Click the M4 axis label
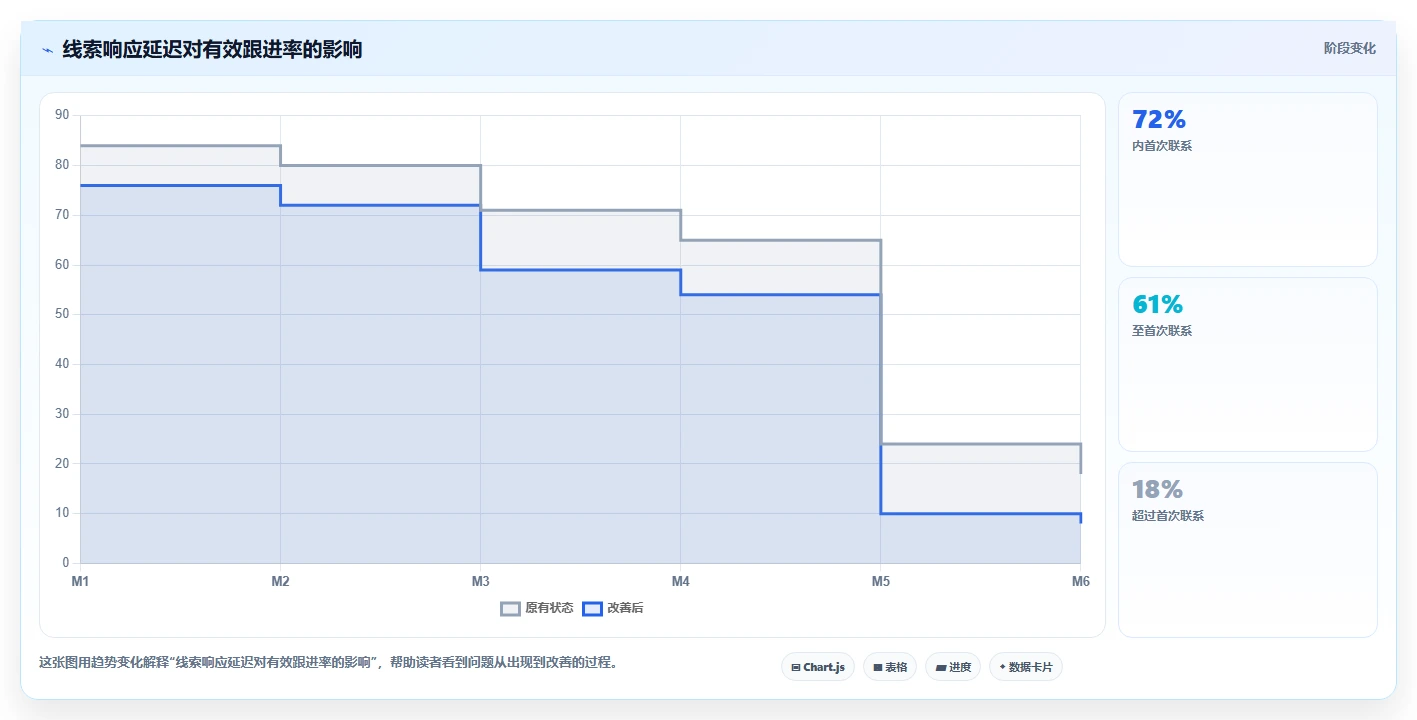Screen dimensions: 1417x720 click(x=680, y=581)
